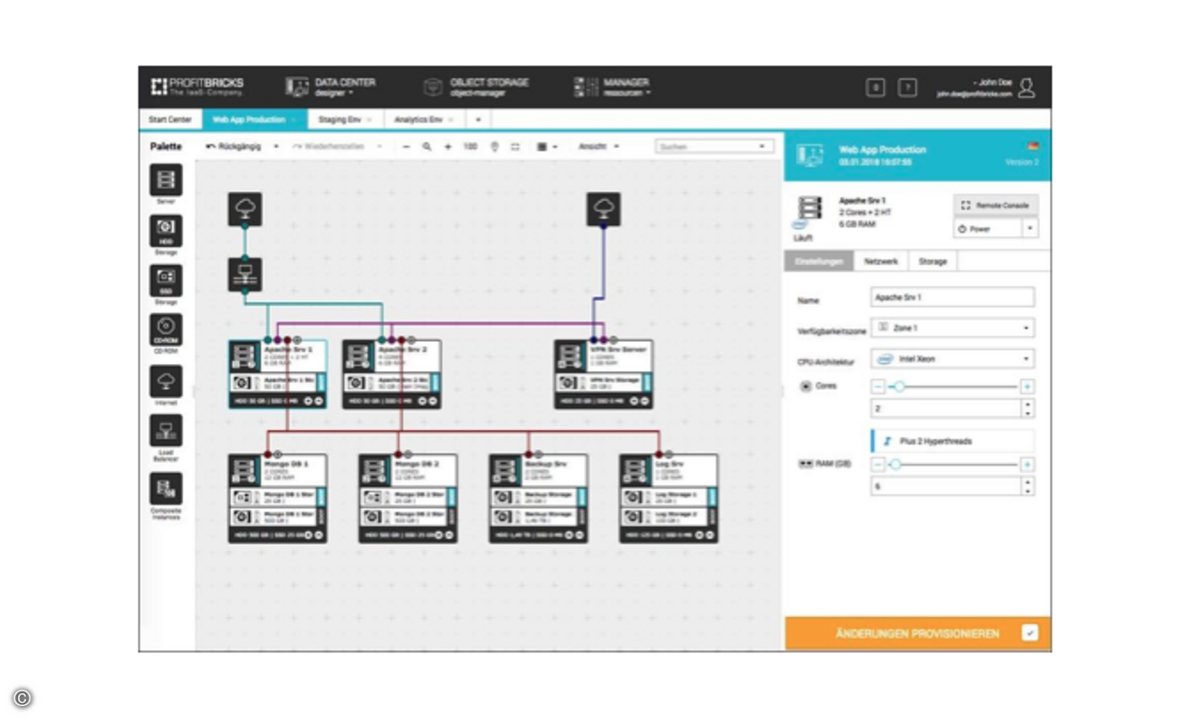This screenshot has width=1200, height=720.
Task: Click the RAM value field showing 6
Action: point(953,487)
